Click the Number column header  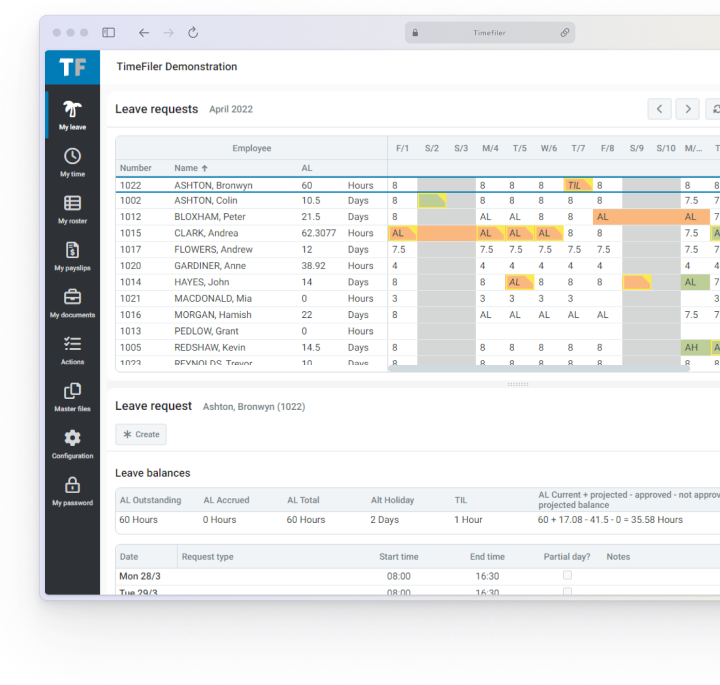point(135,168)
